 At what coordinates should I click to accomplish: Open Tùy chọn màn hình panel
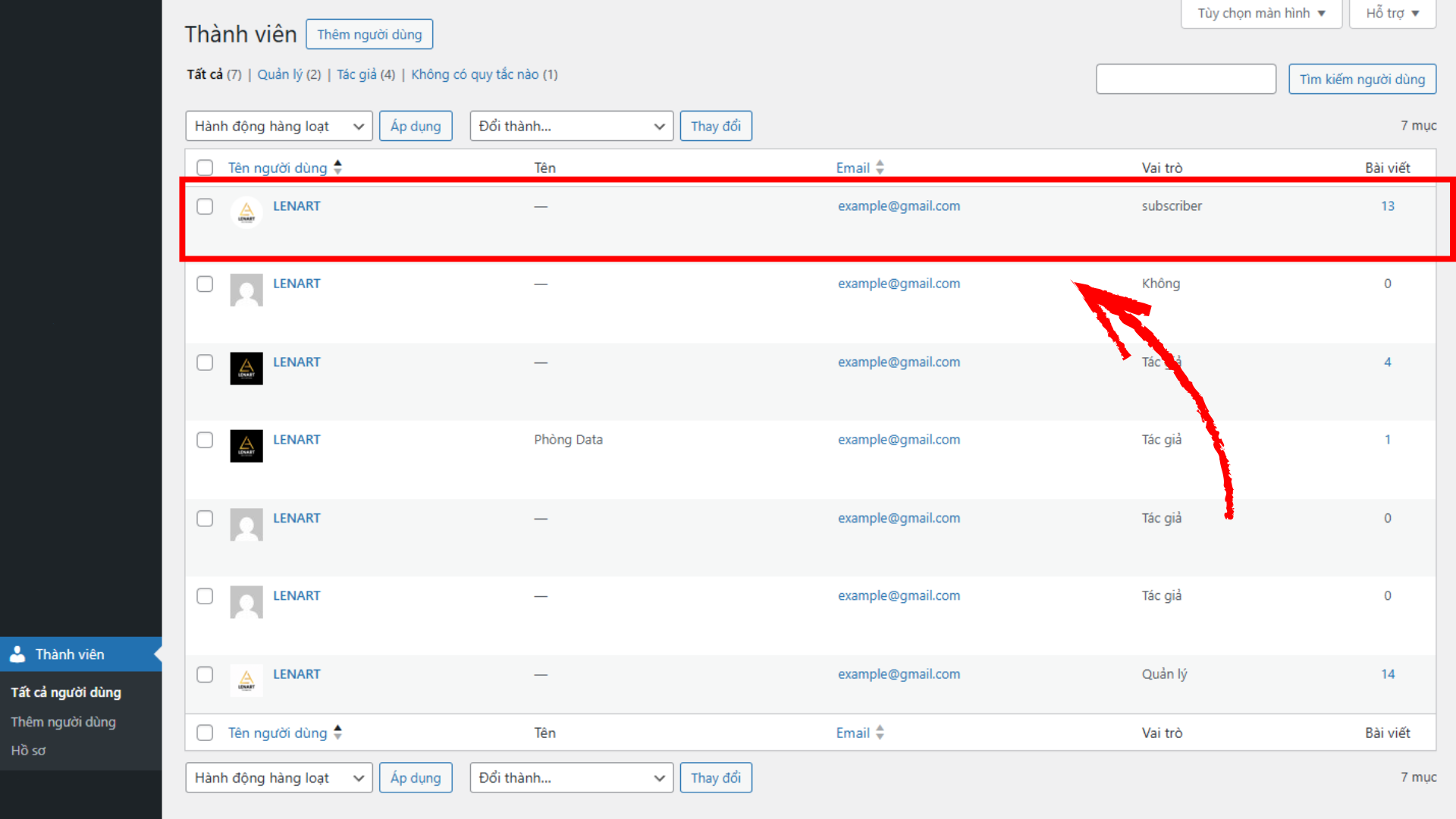1261,14
